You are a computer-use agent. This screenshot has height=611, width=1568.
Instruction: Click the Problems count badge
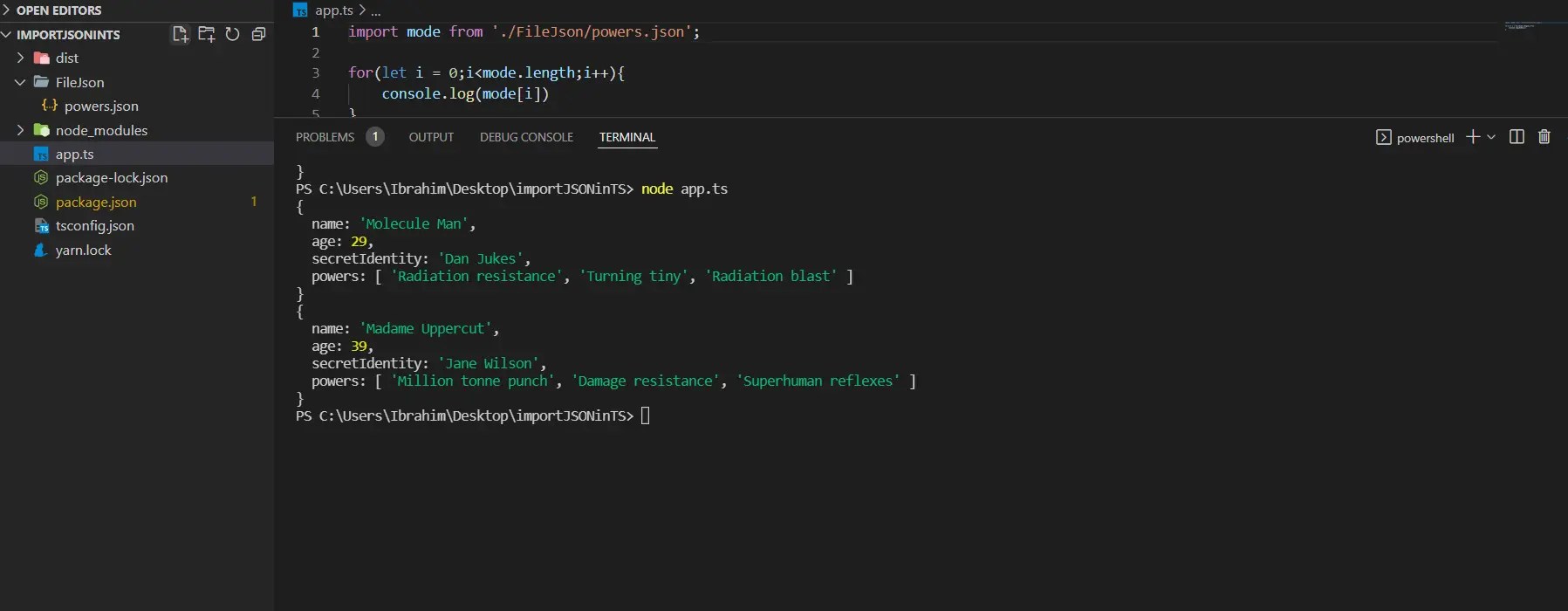pos(375,137)
